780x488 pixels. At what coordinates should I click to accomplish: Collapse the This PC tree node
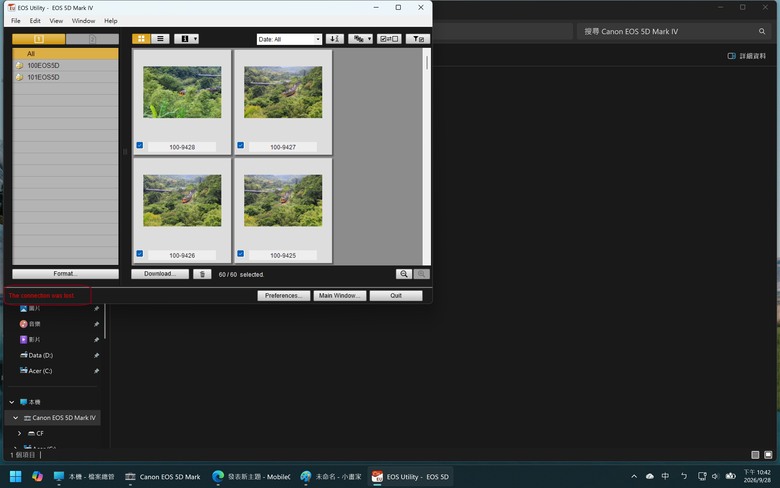click(x=12, y=402)
